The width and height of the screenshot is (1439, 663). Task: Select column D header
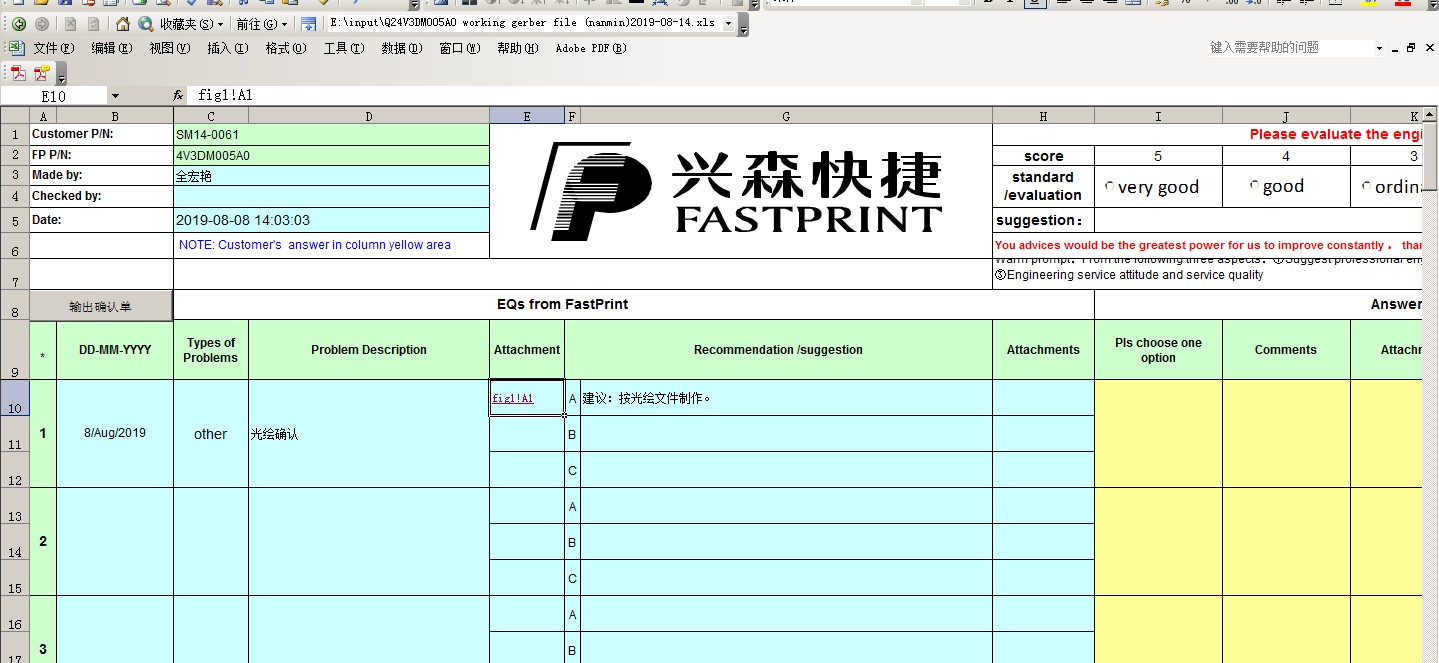369,116
